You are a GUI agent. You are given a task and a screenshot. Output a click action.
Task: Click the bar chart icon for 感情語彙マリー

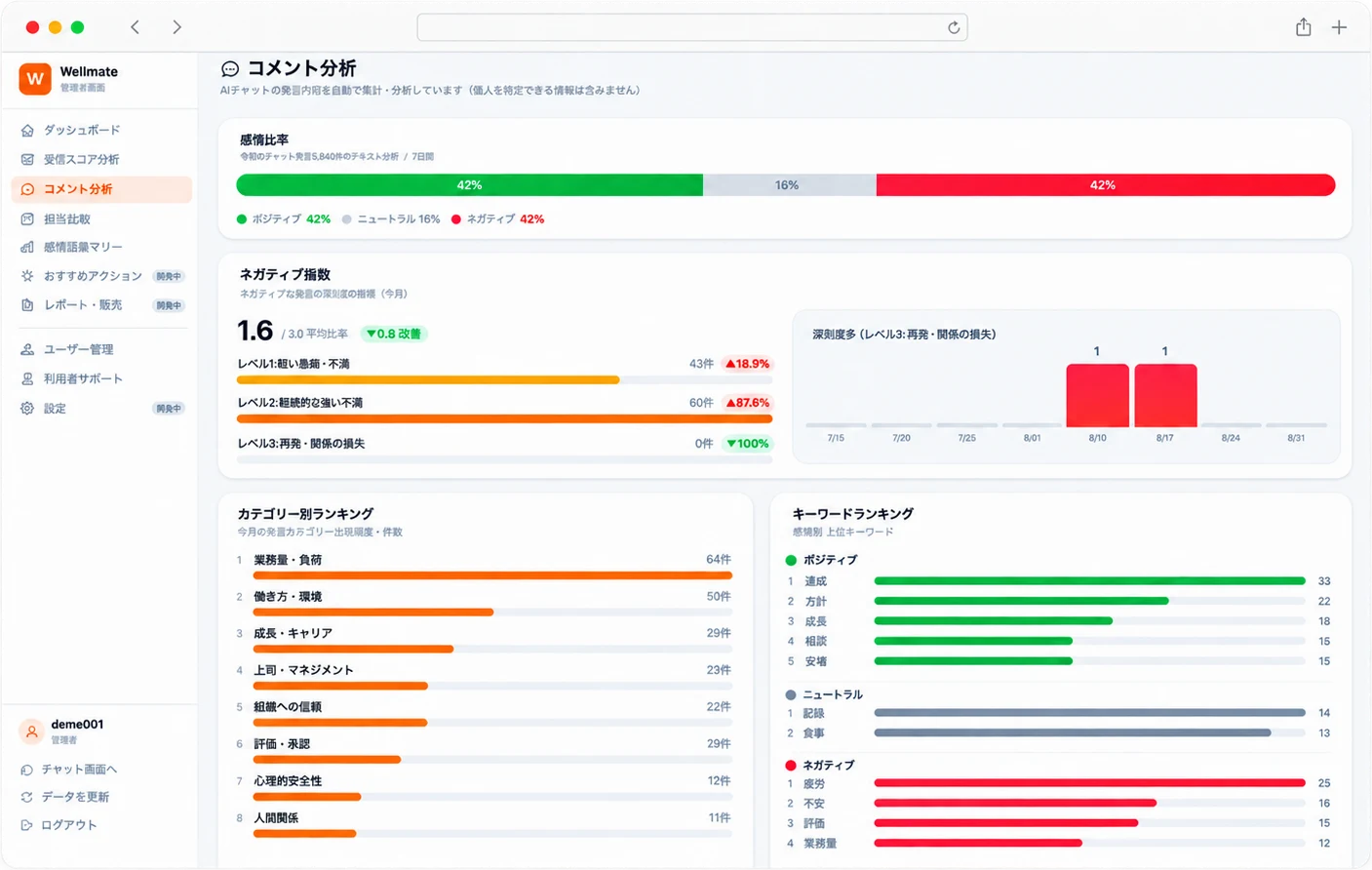27,247
